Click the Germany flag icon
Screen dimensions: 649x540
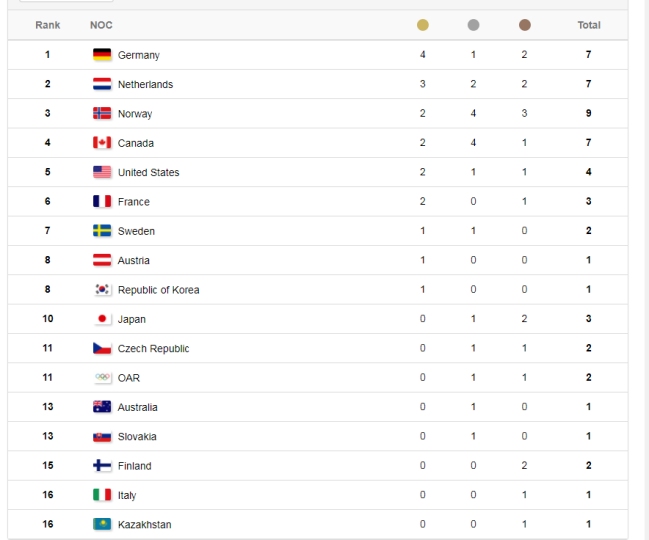tap(102, 55)
